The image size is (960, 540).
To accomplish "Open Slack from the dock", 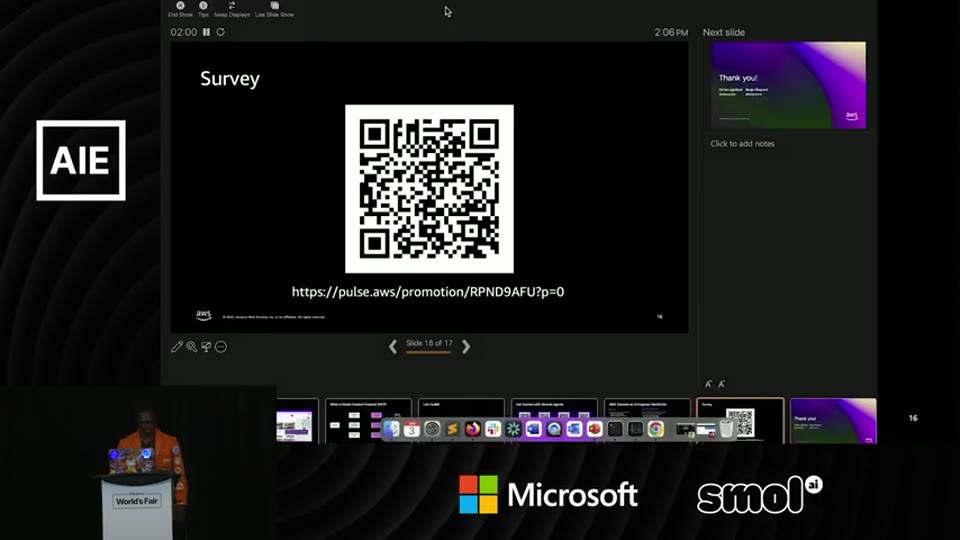I will coord(493,429).
